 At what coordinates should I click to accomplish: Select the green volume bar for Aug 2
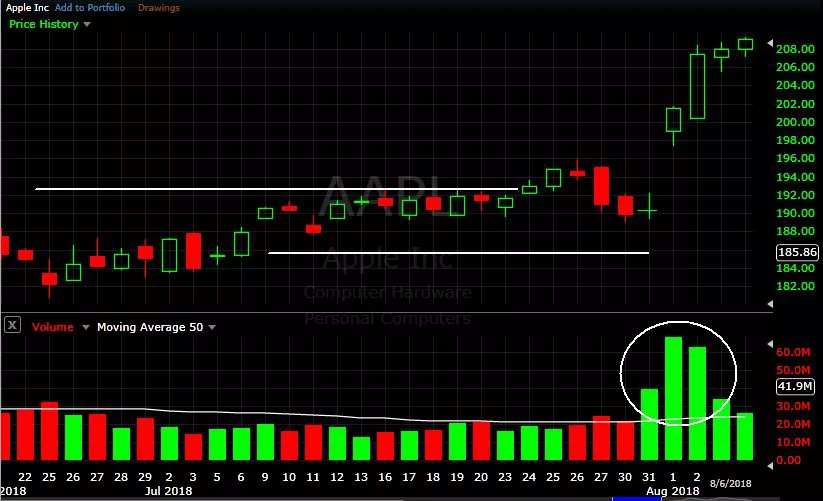pyautogui.click(x=697, y=403)
